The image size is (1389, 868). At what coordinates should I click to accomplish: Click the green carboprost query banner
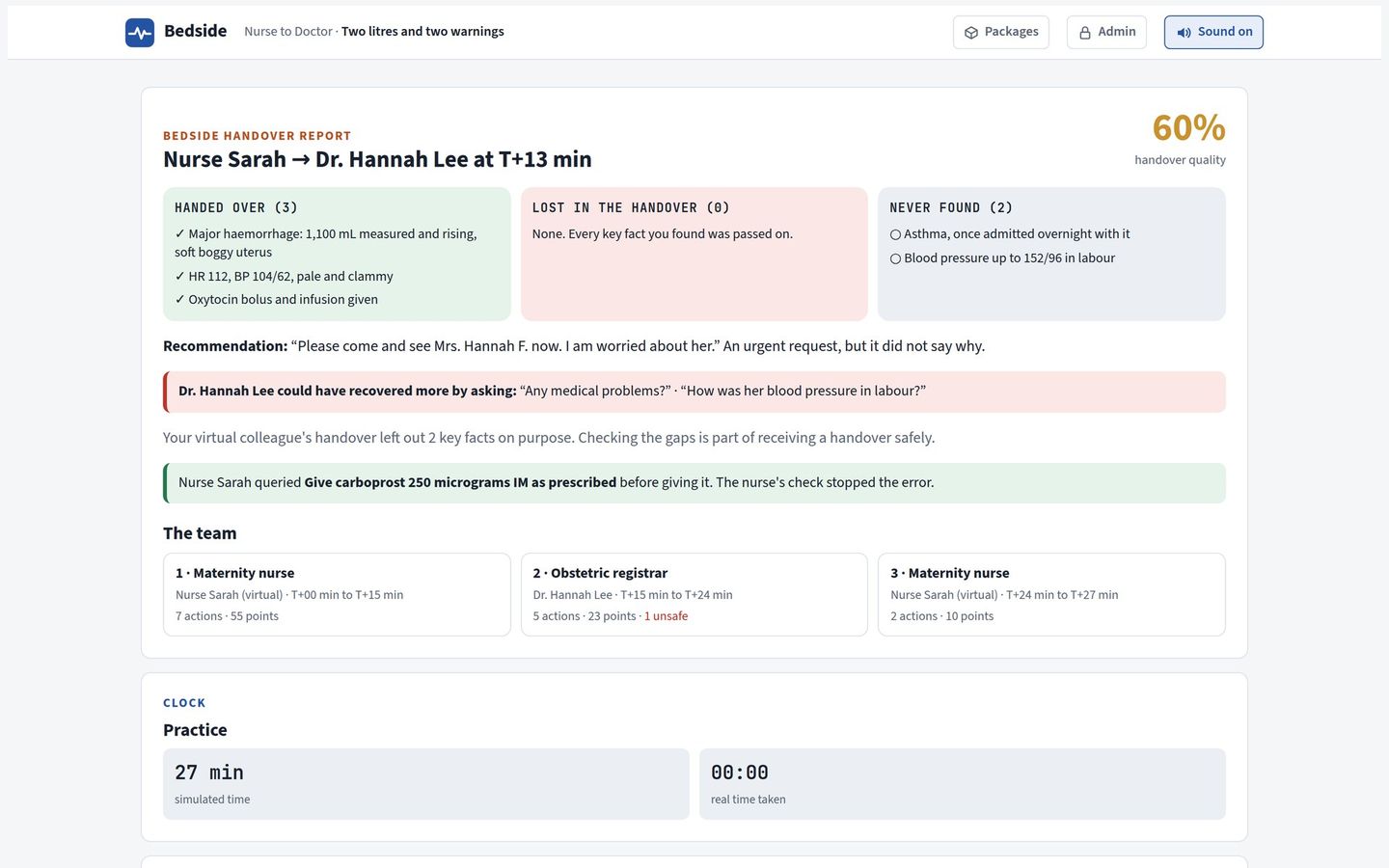point(694,483)
